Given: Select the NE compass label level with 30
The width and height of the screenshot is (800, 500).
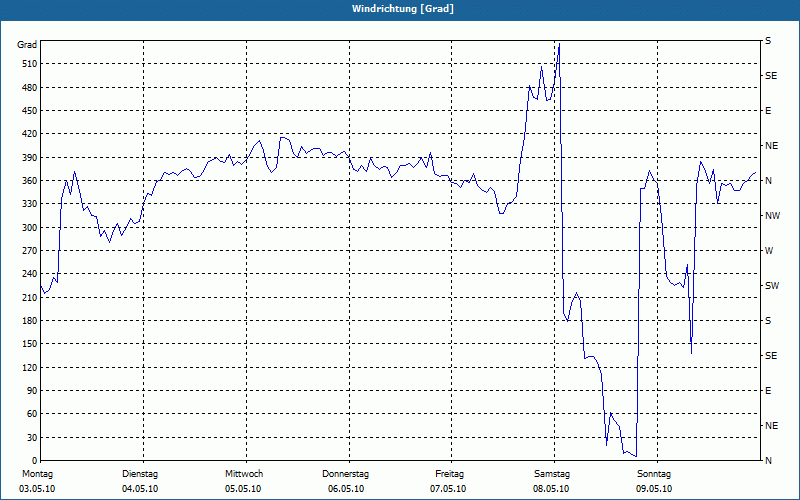Looking at the screenshot, I should [771, 426].
